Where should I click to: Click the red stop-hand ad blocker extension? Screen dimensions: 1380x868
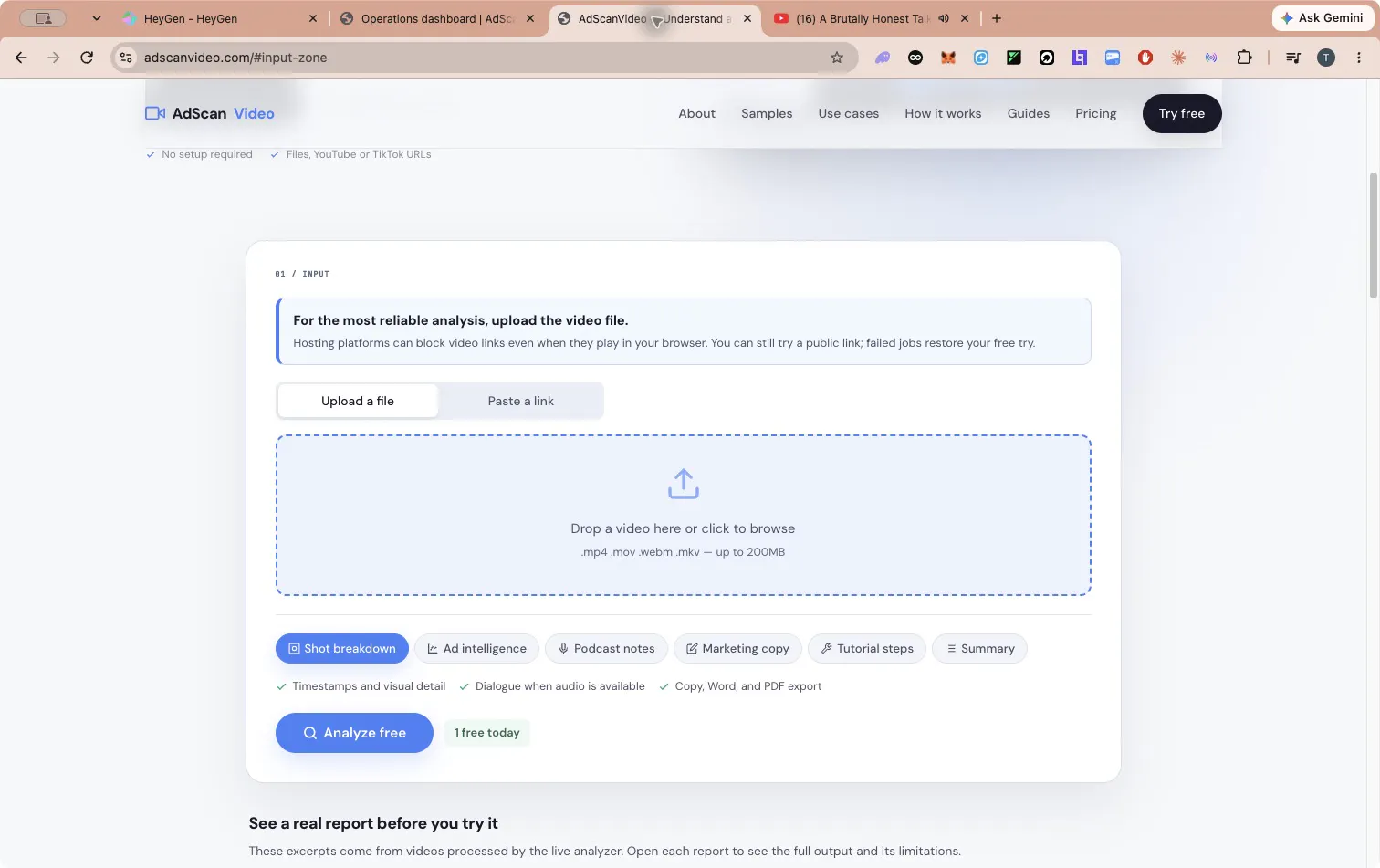coord(1145,58)
